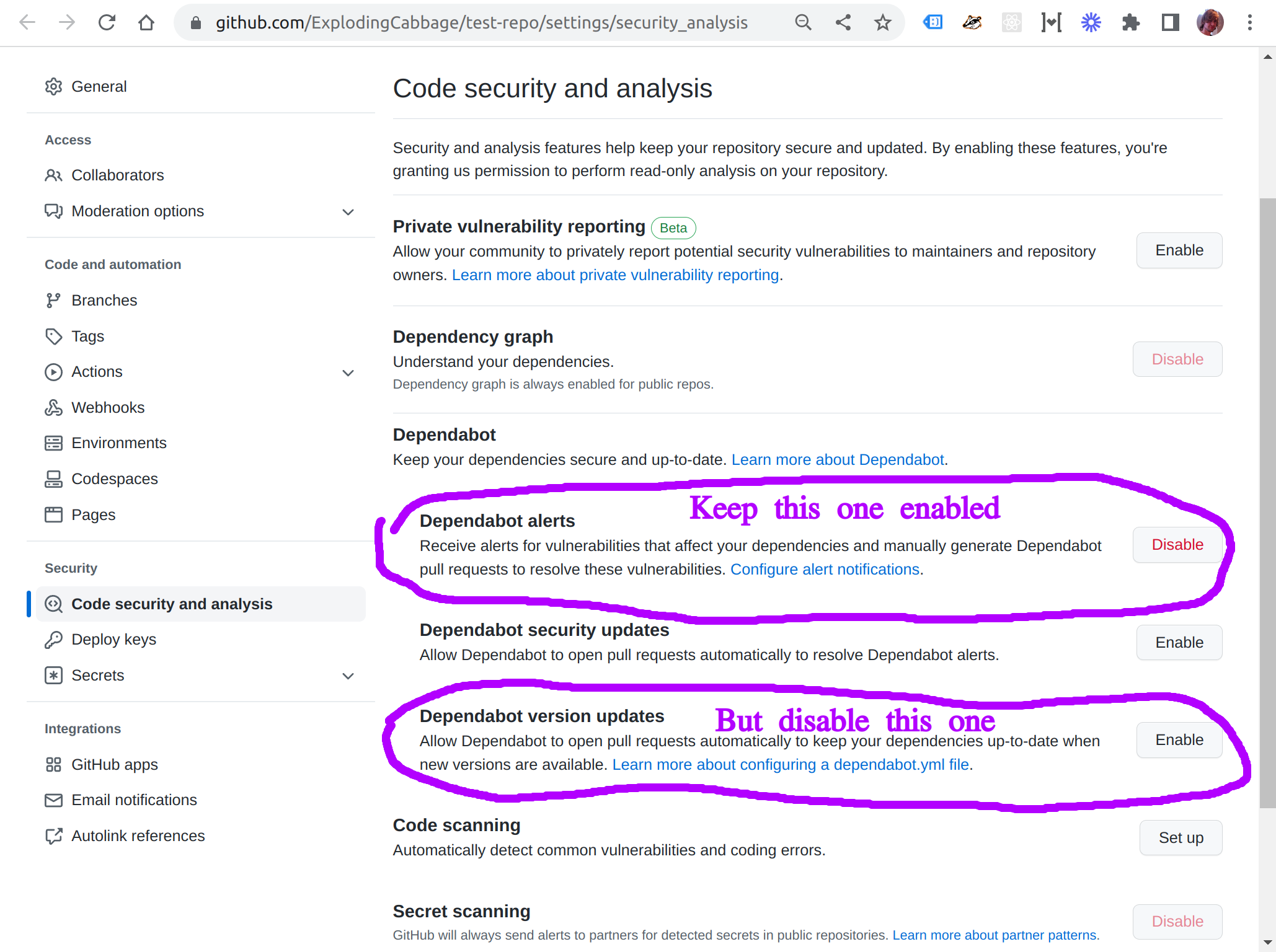Expand the Actions settings section
Image resolution: width=1276 pixels, height=952 pixels.
[348, 372]
